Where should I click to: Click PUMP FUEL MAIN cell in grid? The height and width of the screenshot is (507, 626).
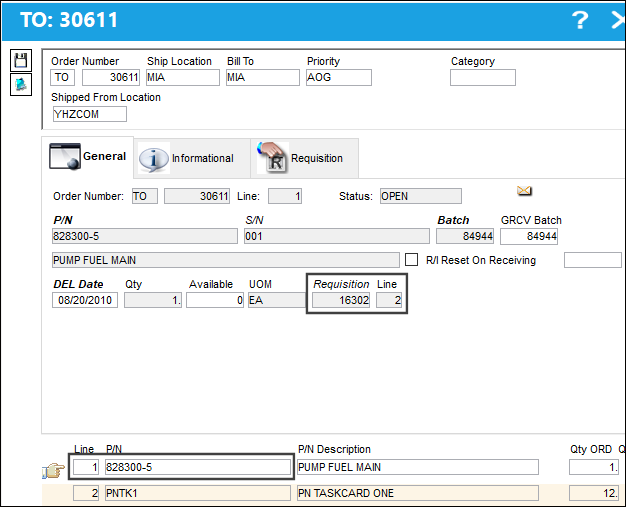pyautogui.click(x=418, y=467)
